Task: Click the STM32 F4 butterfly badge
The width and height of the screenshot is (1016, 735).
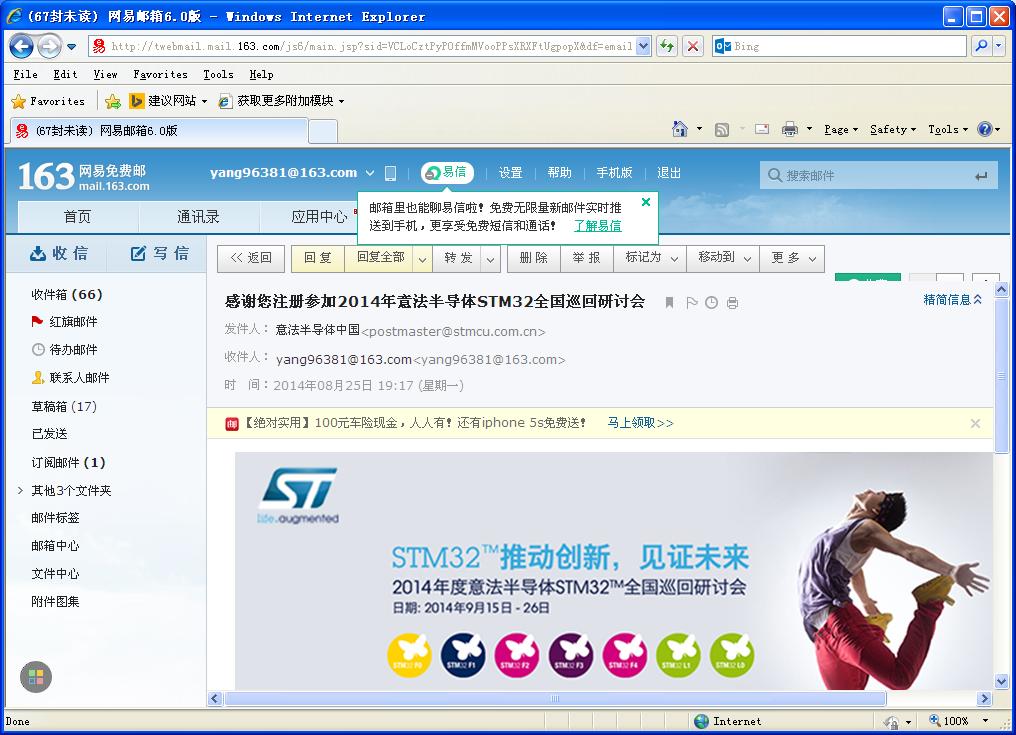Action: [x=625, y=655]
